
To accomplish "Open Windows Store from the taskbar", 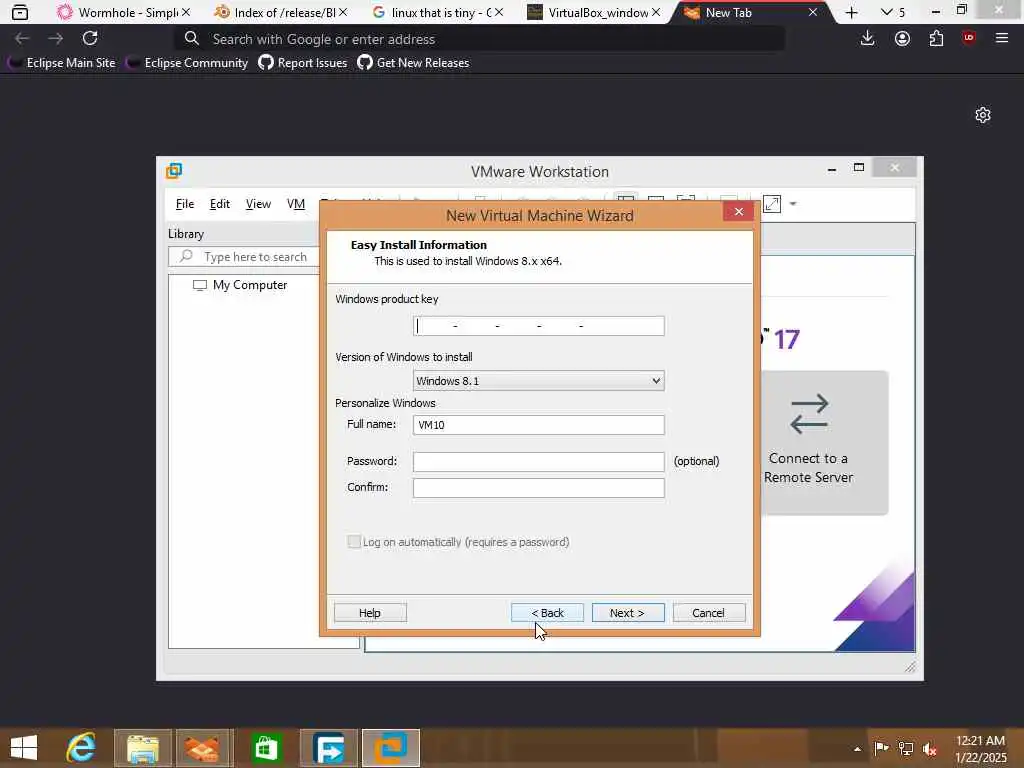I will pos(266,748).
